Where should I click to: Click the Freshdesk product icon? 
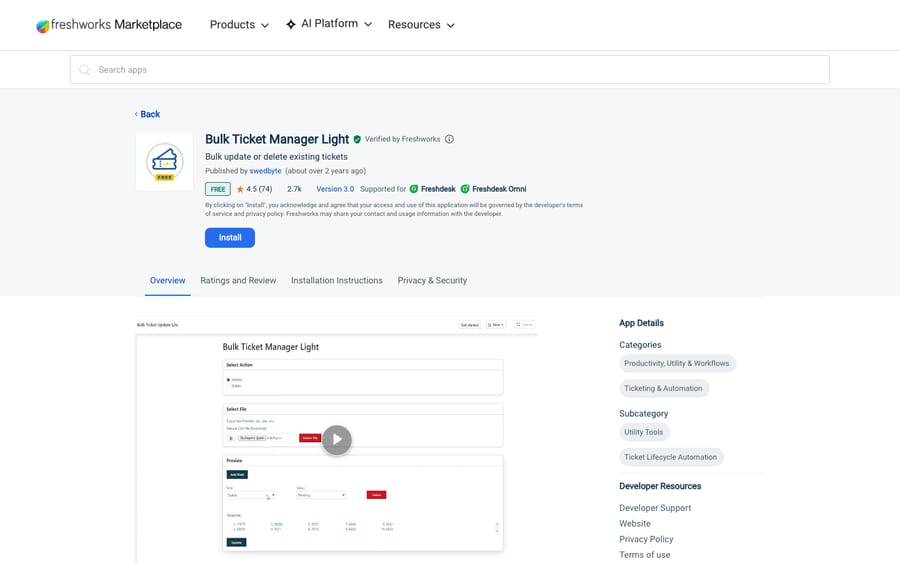point(414,189)
